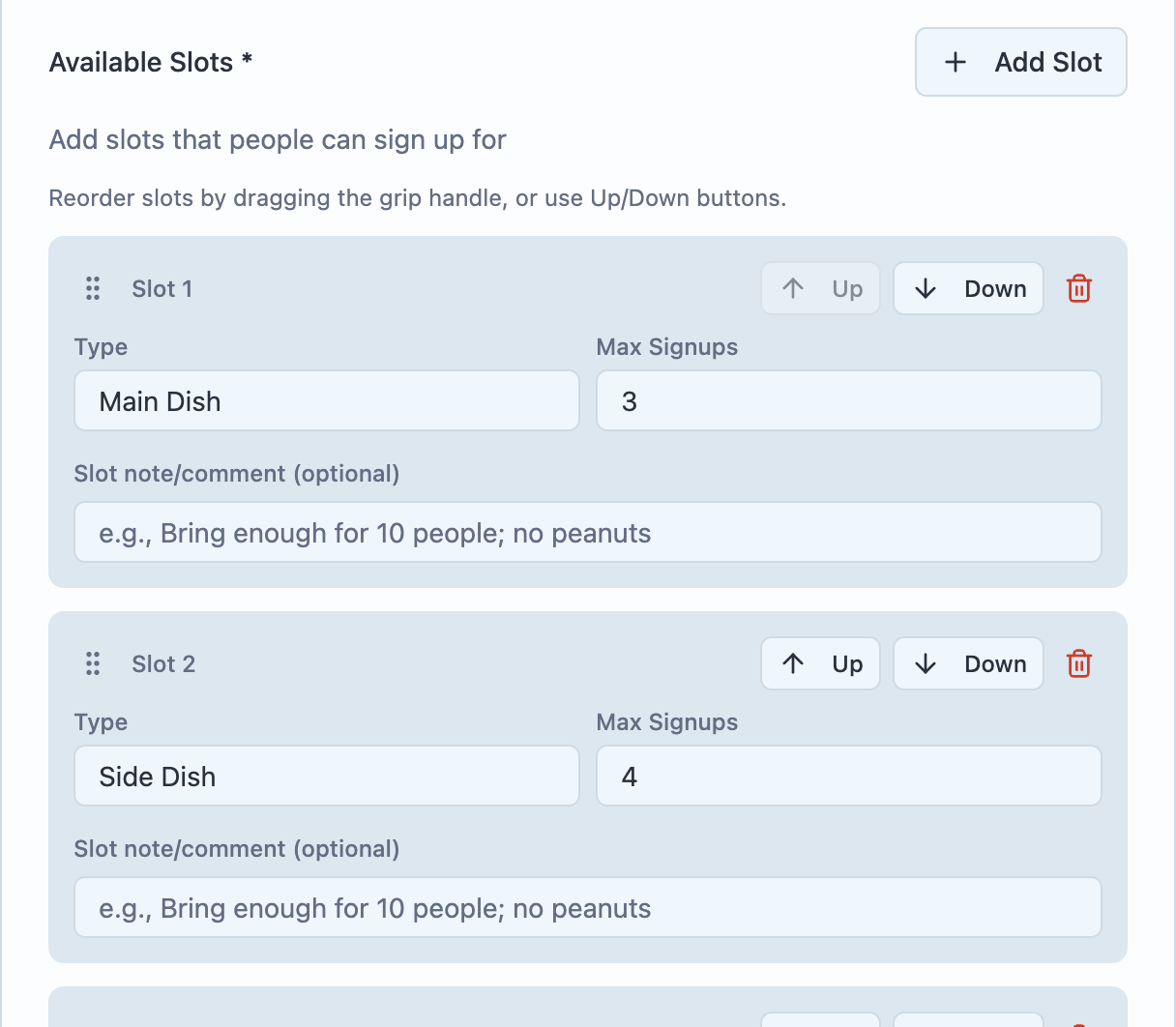1176x1027 pixels.
Task: Click the down arrow icon in Slot 1
Action: point(926,288)
